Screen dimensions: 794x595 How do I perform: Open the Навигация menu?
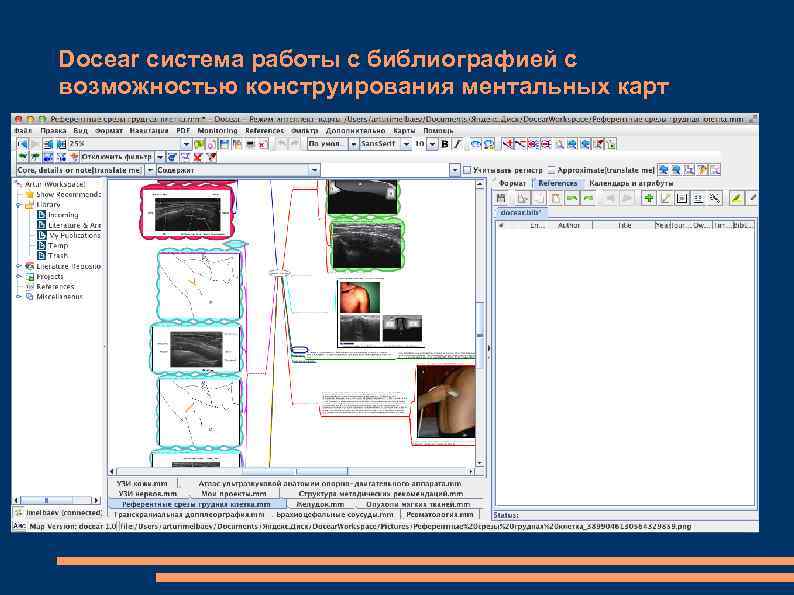[149, 131]
